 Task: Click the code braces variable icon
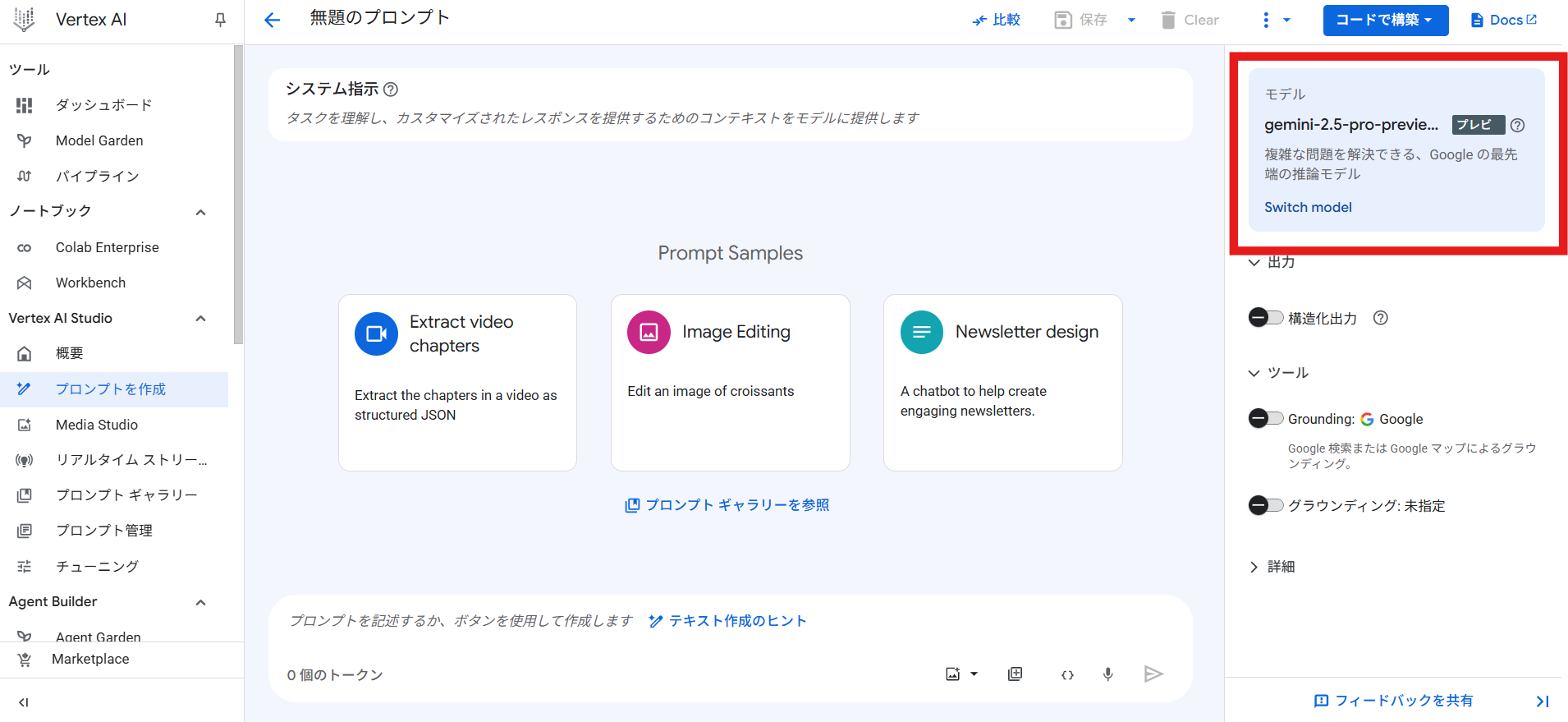(x=1067, y=674)
